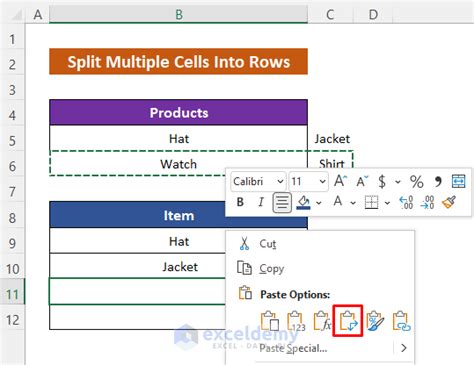This screenshot has width=474, height=365.
Task: Select the Paste Link icon
Action: click(401, 321)
